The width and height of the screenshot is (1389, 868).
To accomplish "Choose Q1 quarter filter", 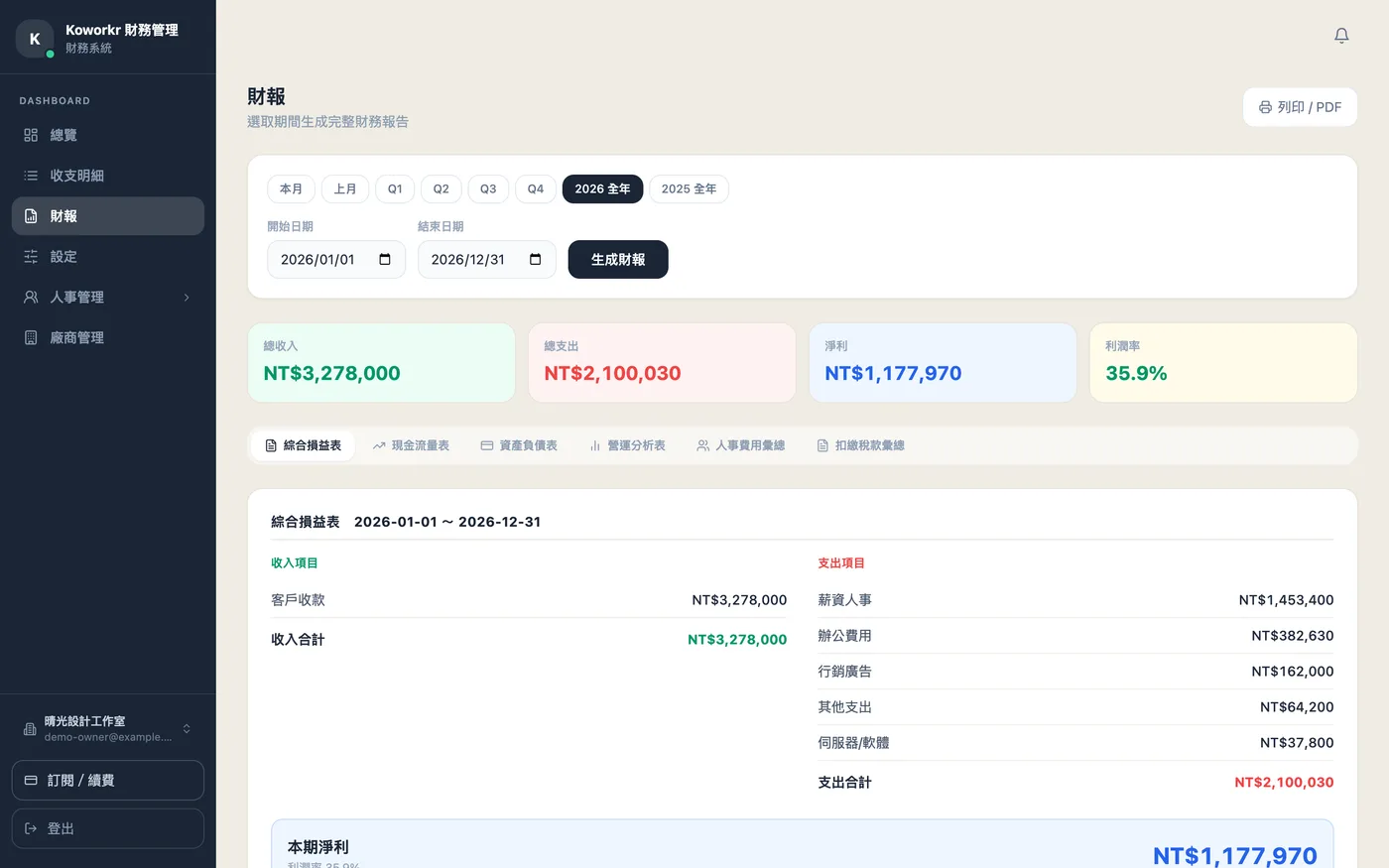I will 395,188.
